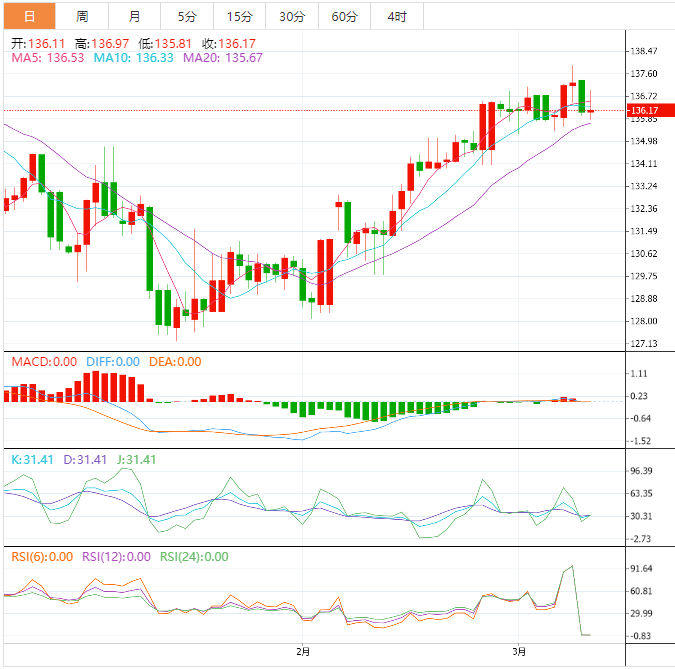
Task: Click the 低:135.81 low price value
Action: [165, 43]
